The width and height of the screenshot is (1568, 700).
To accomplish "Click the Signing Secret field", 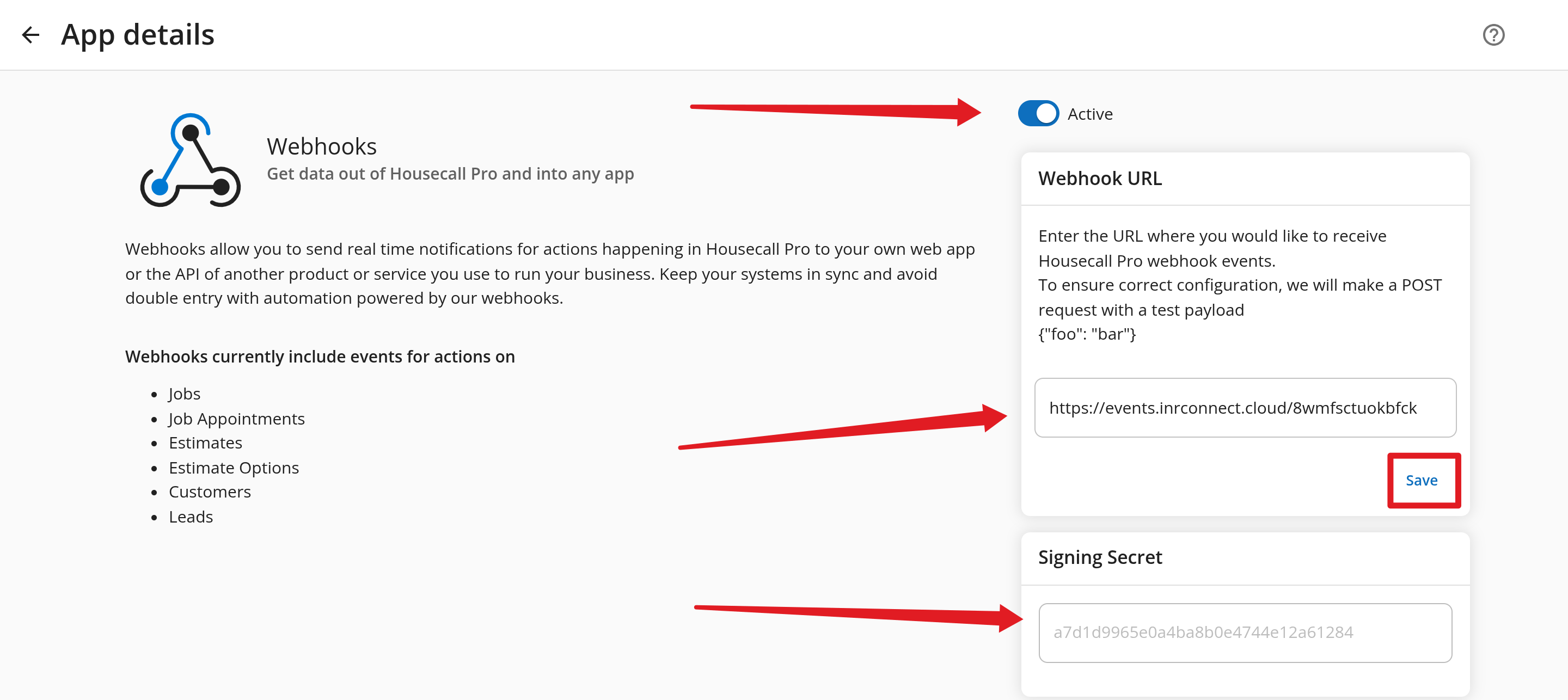I will point(1245,633).
